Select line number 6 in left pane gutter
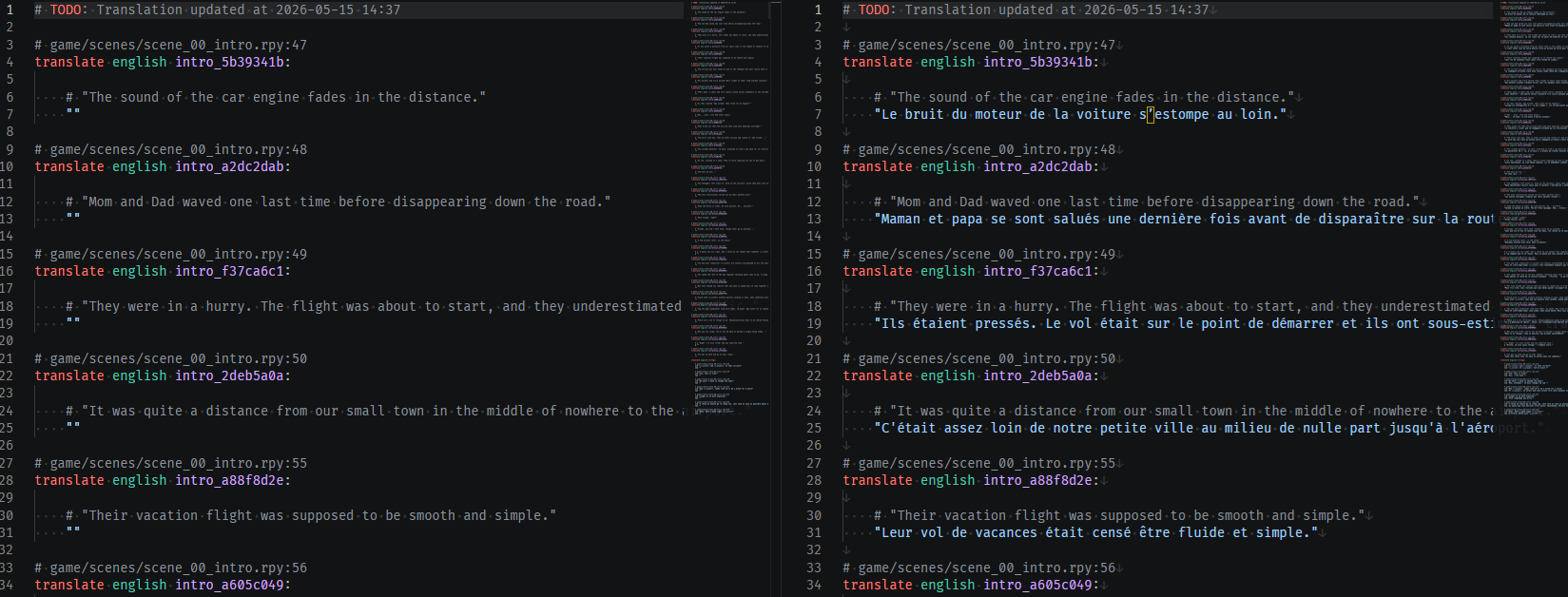The image size is (1568, 597). (x=10, y=97)
